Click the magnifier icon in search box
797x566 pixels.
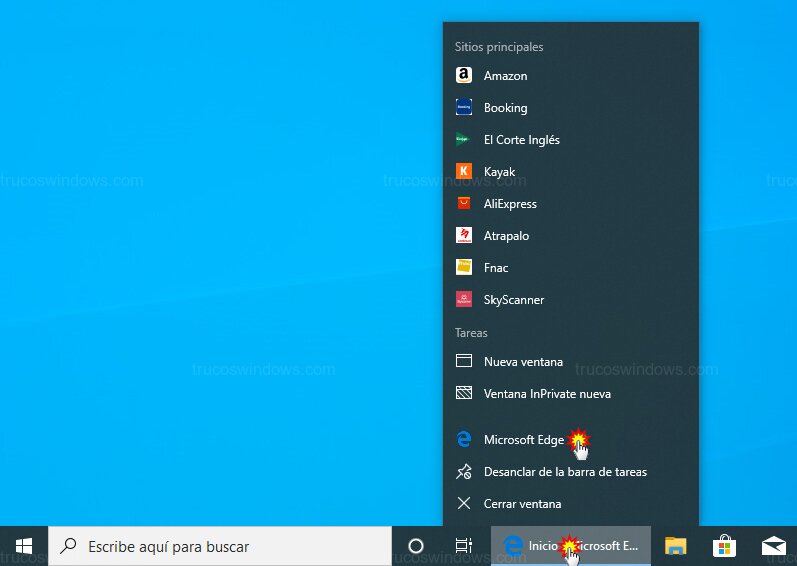68,546
